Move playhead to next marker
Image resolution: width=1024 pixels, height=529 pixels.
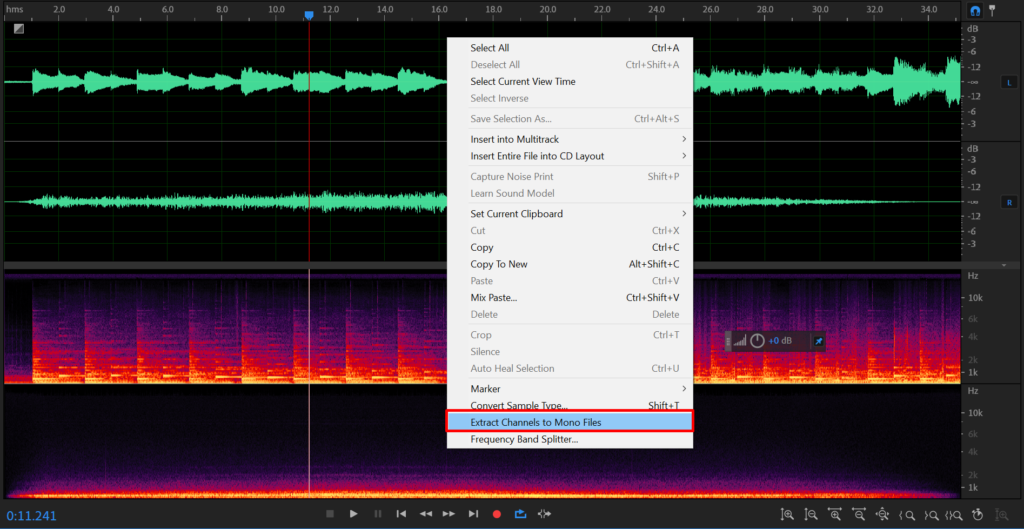click(x=473, y=514)
